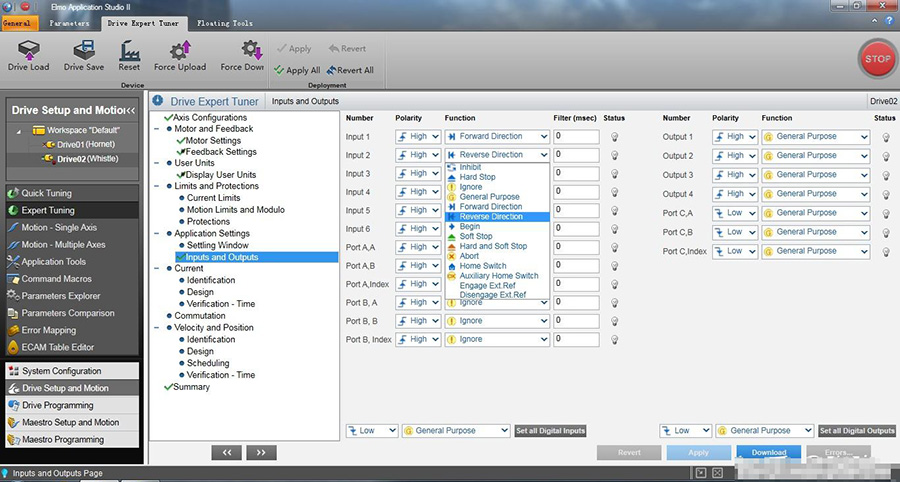Toggle the Output 1 status bulb indicator

(885, 137)
